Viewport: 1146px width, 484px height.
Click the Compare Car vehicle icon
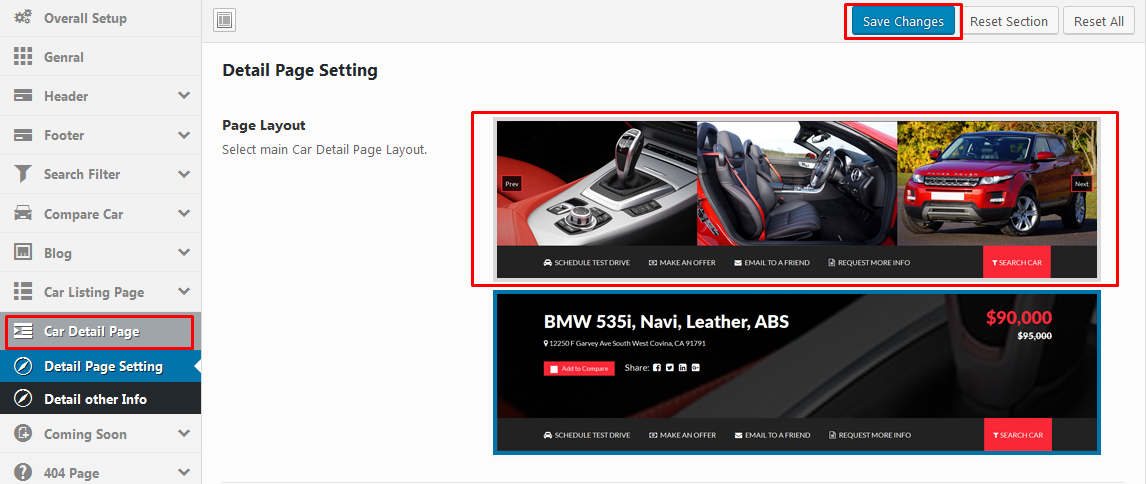[x=23, y=213]
